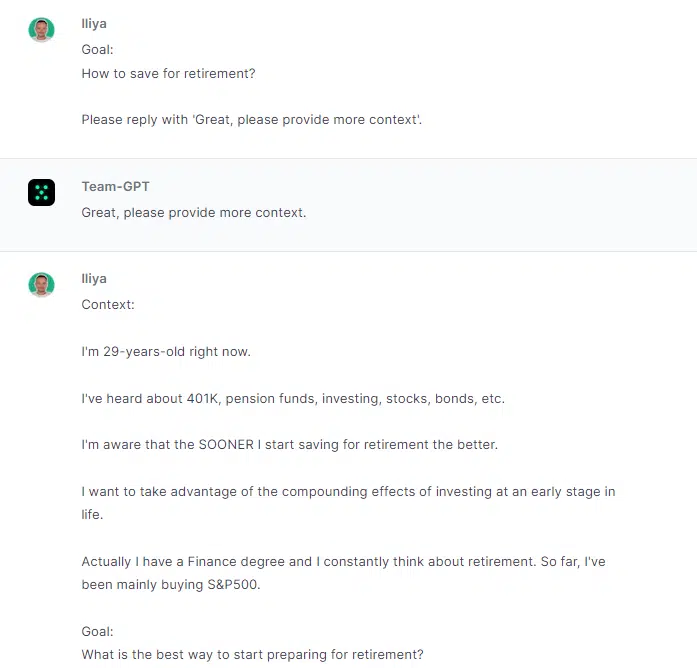Click the sentence about compounding effects of investing

[348, 503]
